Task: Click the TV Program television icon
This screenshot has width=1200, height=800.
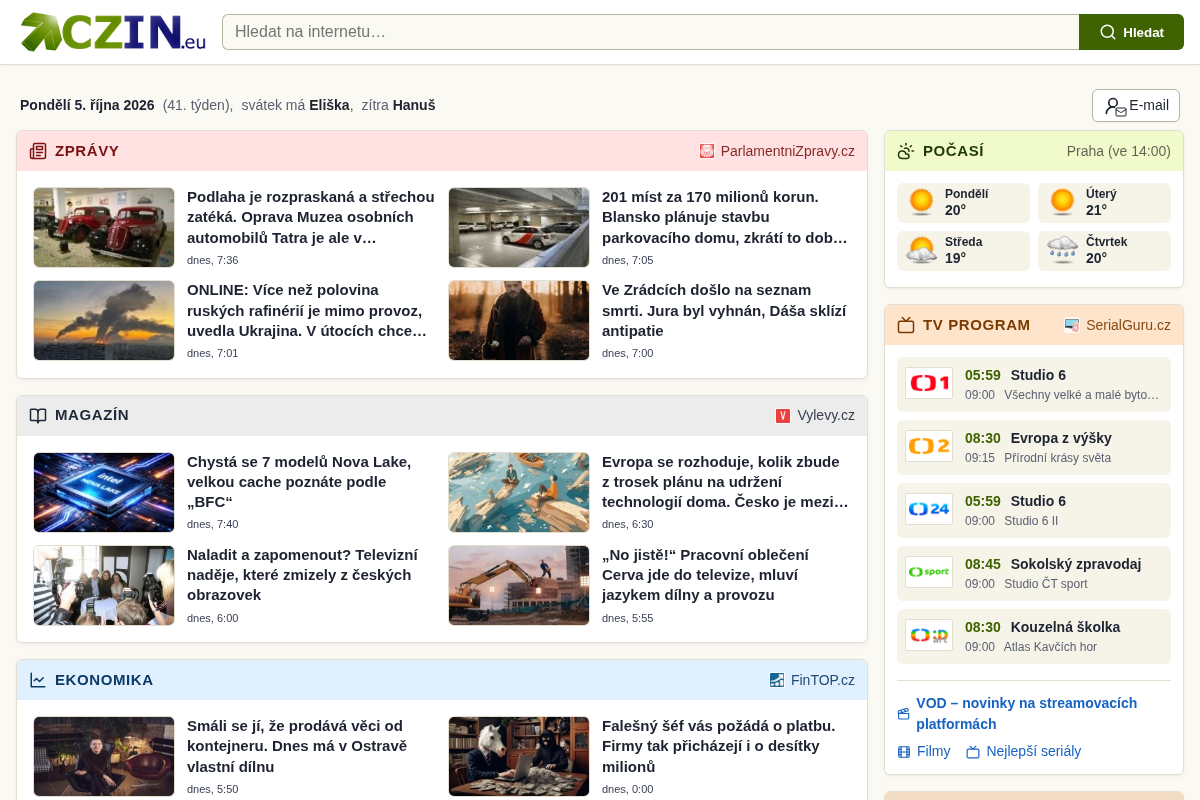Action: click(x=906, y=325)
